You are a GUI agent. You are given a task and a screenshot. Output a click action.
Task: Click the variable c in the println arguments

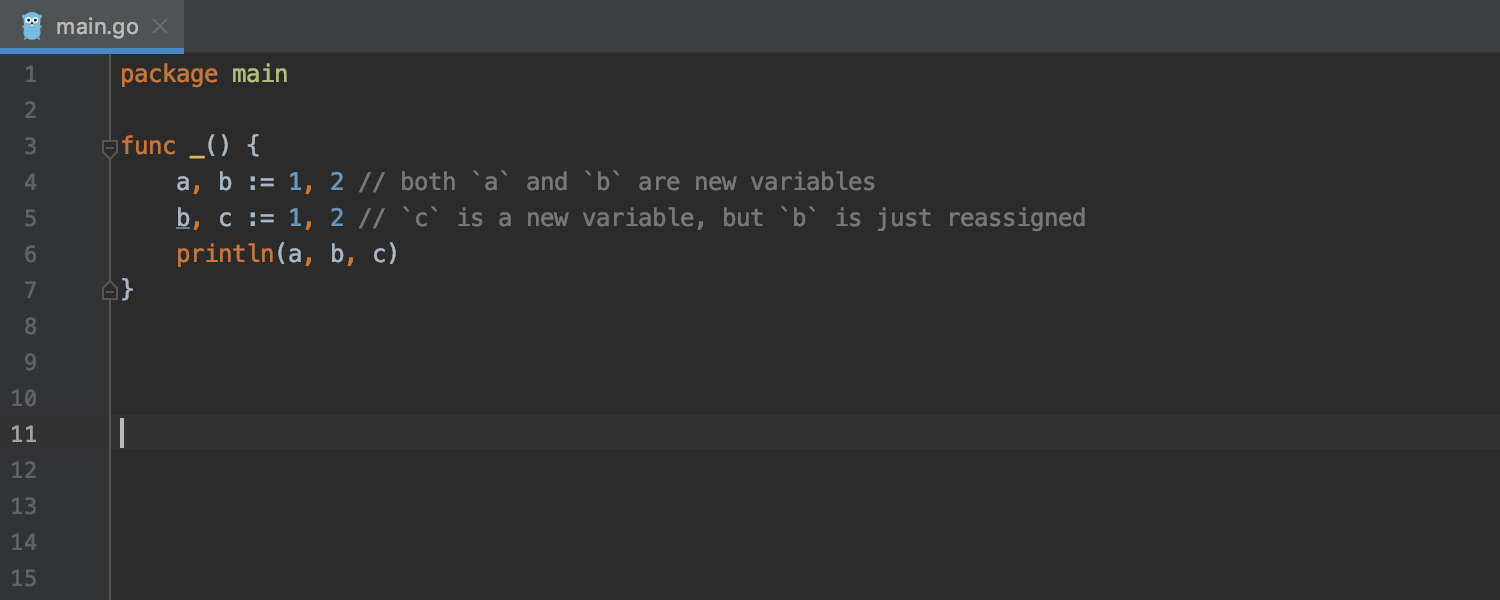(379, 254)
